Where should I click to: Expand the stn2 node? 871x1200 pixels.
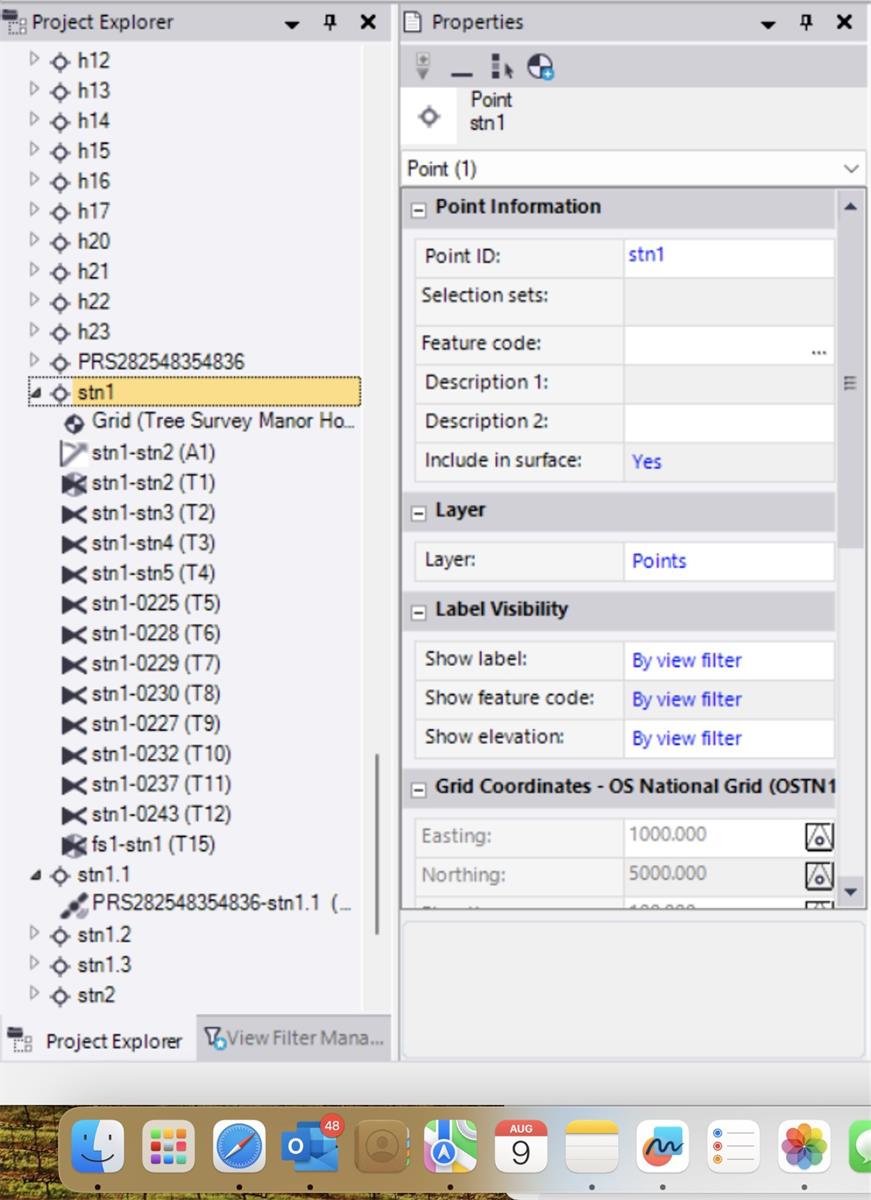point(34,993)
